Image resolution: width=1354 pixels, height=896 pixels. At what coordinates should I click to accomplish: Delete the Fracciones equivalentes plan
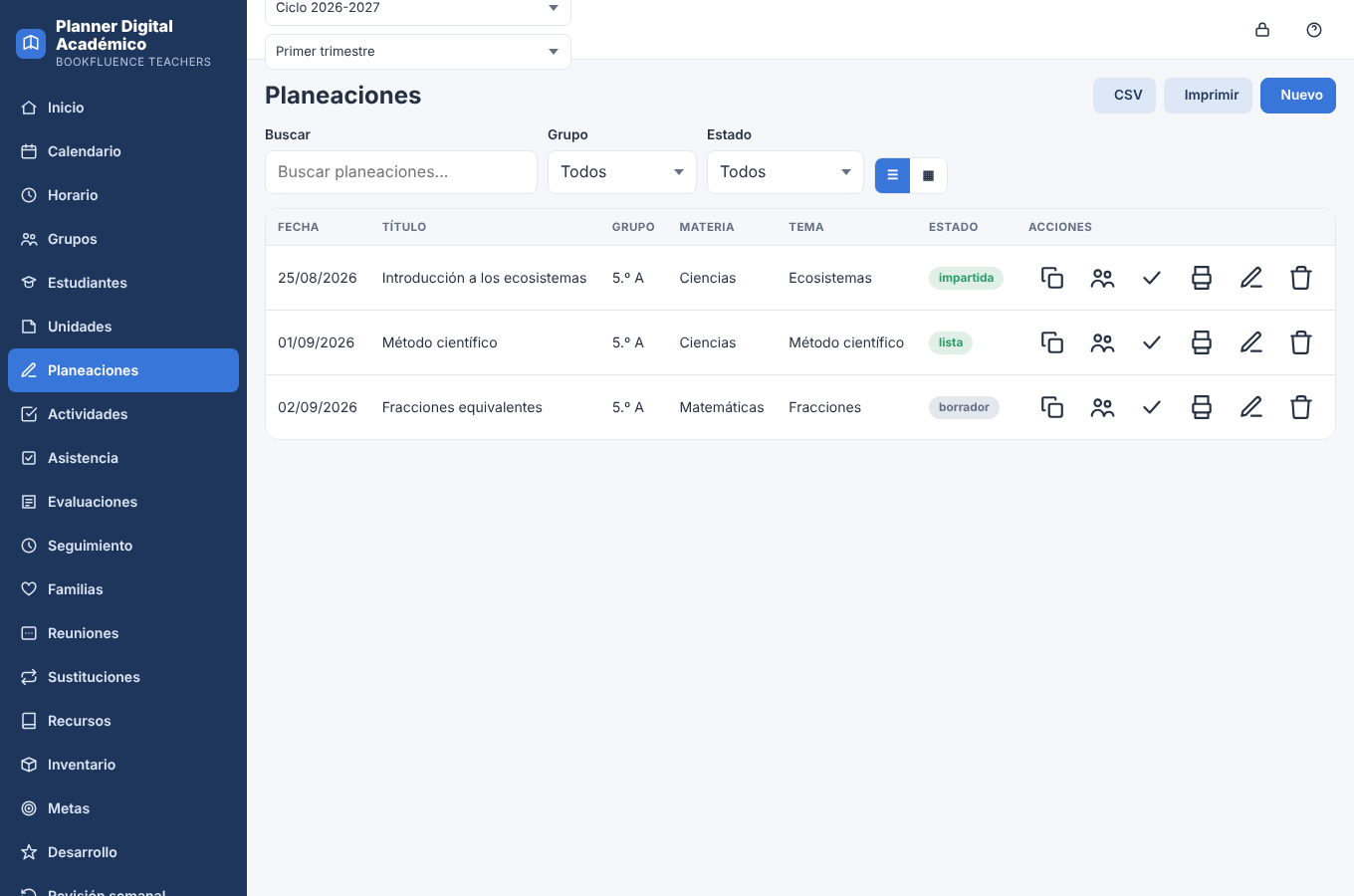coord(1301,407)
